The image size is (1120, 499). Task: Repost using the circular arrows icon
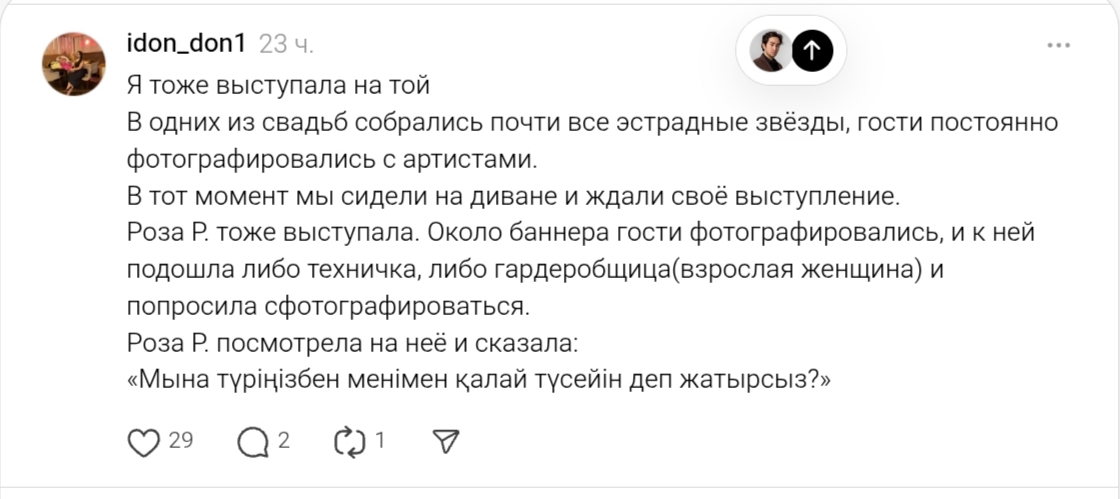click(x=350, y=441)
